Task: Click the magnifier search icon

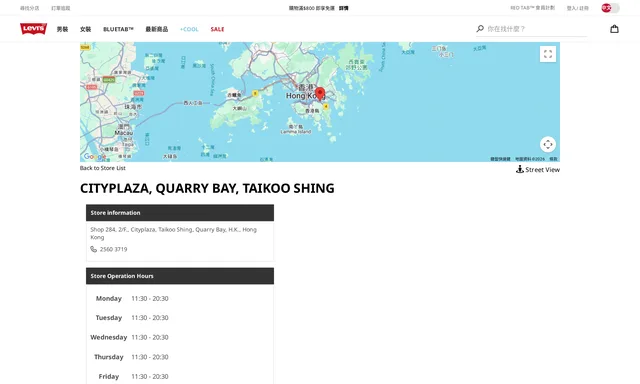Action: (x=480, y=29)
